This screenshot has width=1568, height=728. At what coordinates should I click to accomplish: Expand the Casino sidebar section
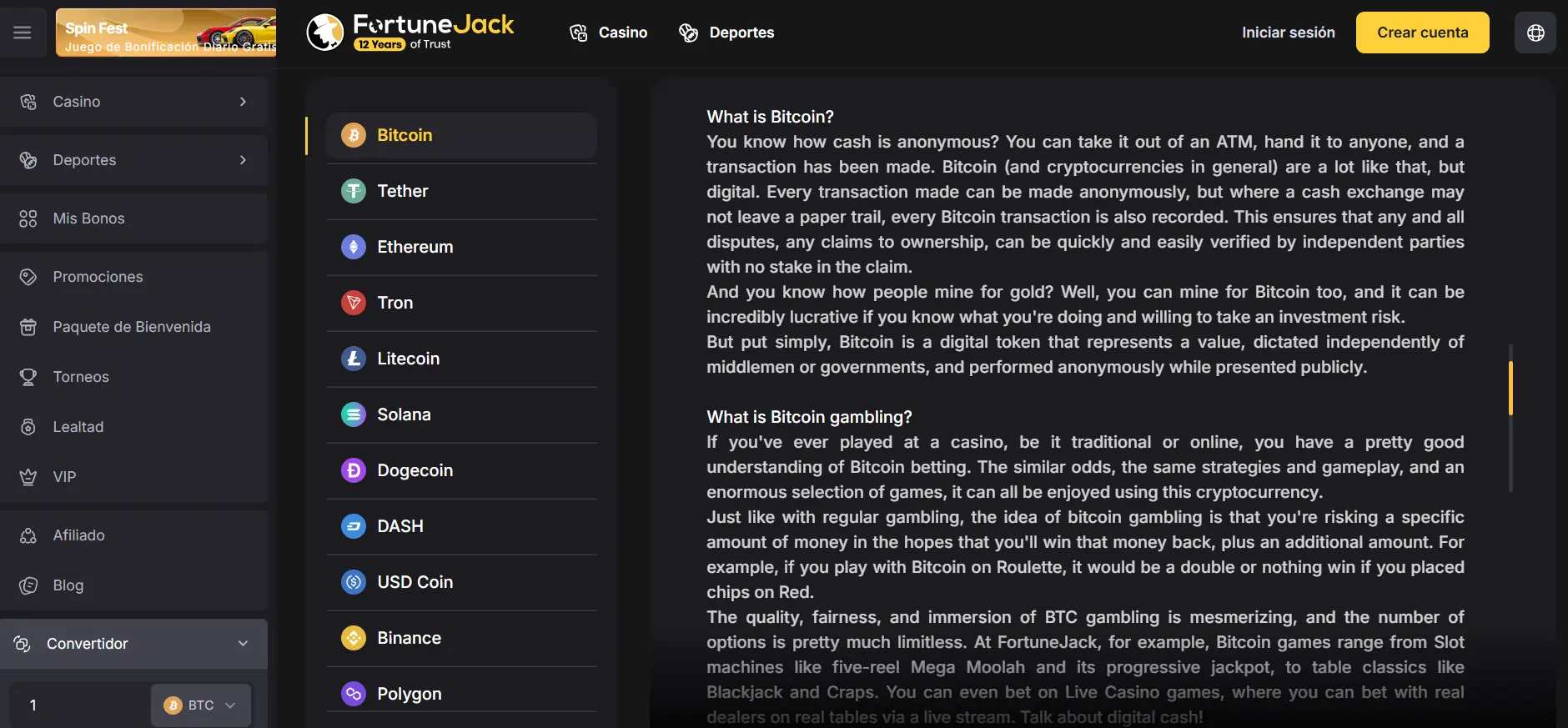point(243,102)
